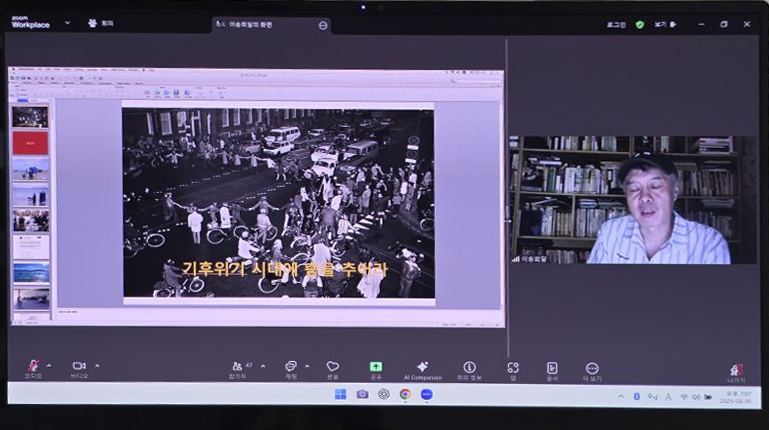Show meeting info (회의 정보) icon
This screenshot has width=769, height=430.
(x=469, y=367)
